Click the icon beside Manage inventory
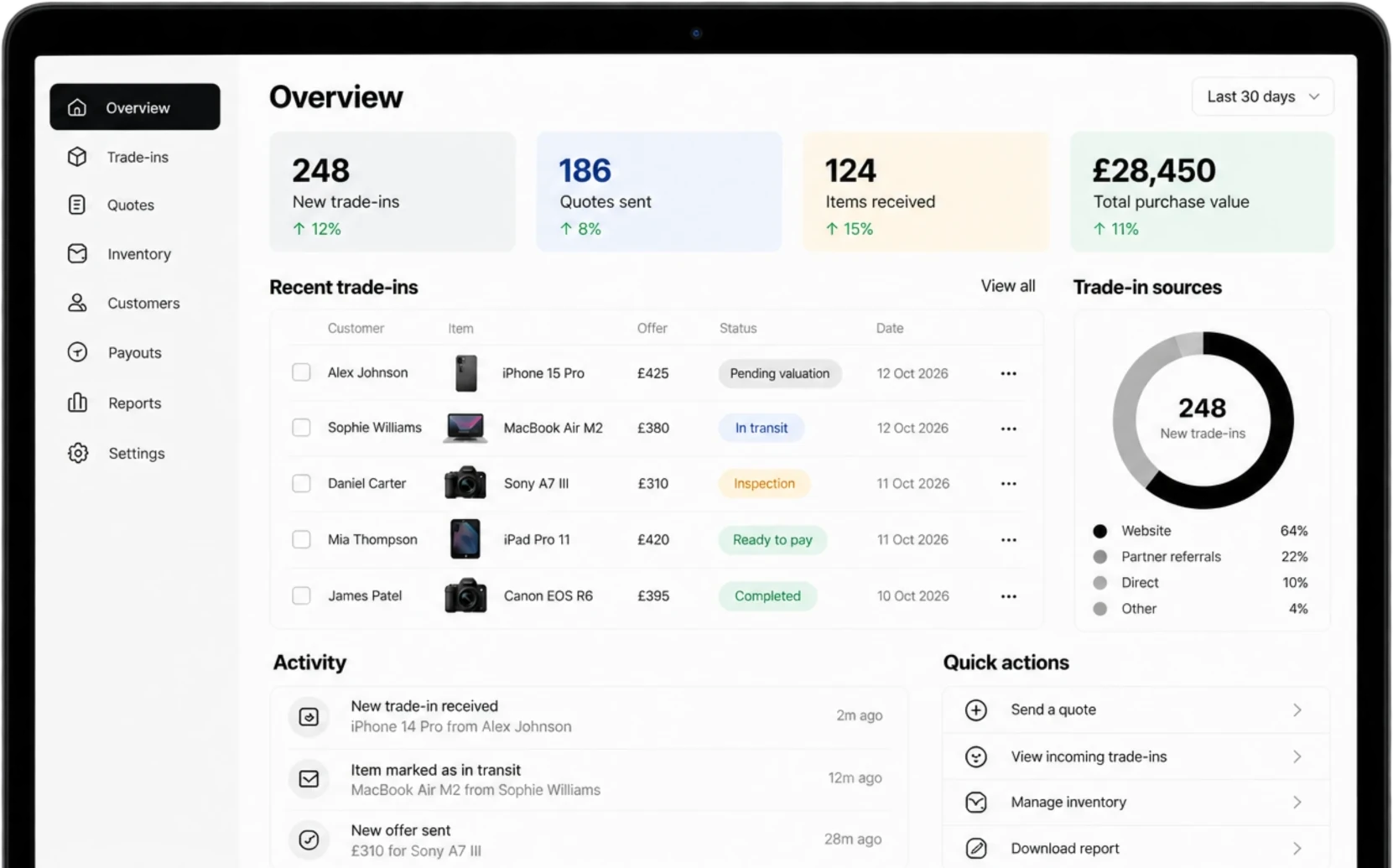 (x=976, y=803)
